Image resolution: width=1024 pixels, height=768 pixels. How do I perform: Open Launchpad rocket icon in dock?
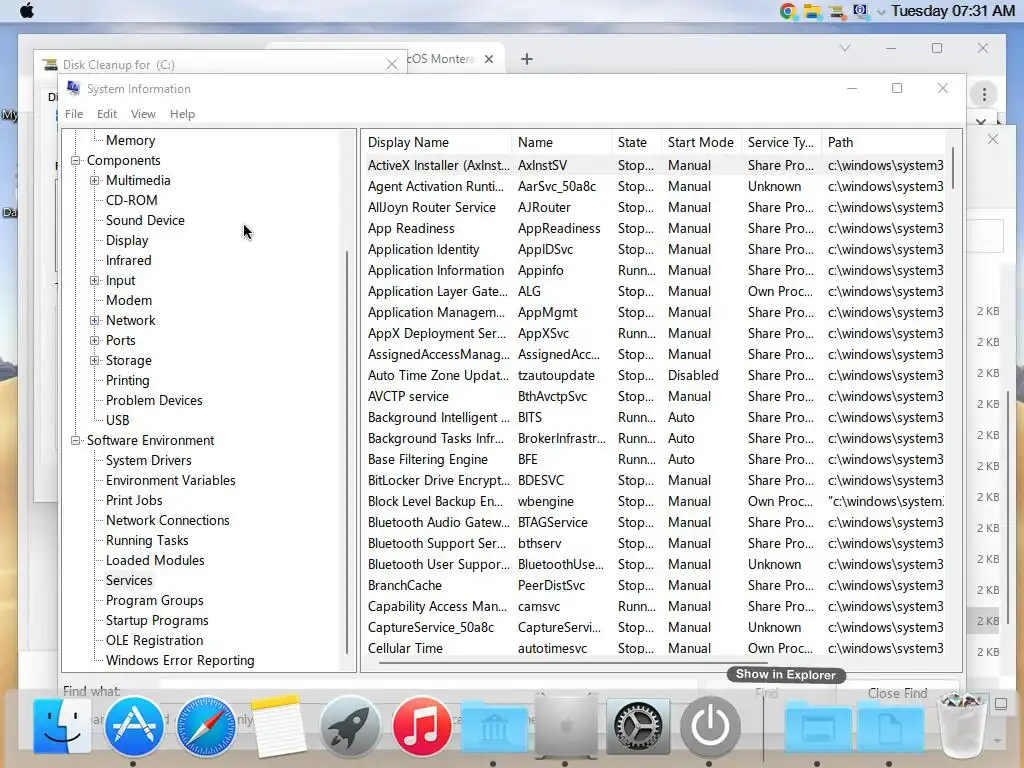pos(349,726)
